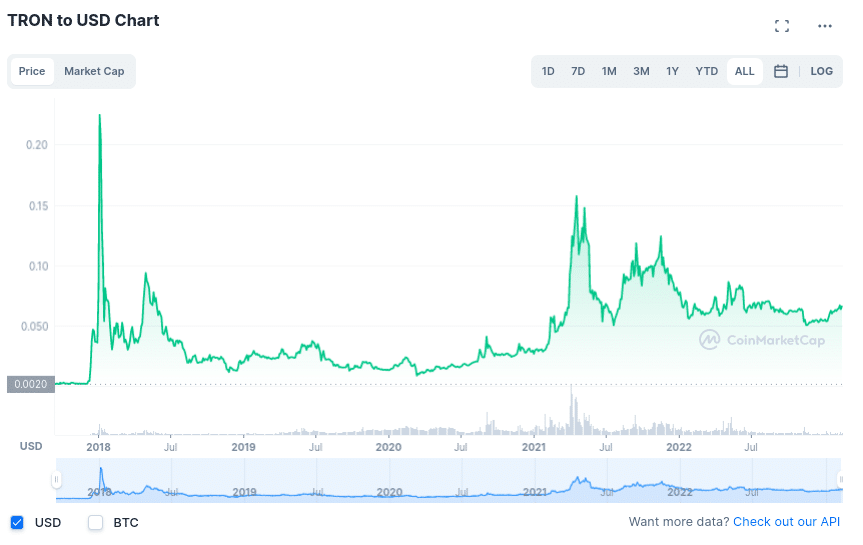The height and width of the screenshot is (545, 863).
Task: Click the 'Want more data?' text
Action: pyautogui.click(x=679, y=522)
